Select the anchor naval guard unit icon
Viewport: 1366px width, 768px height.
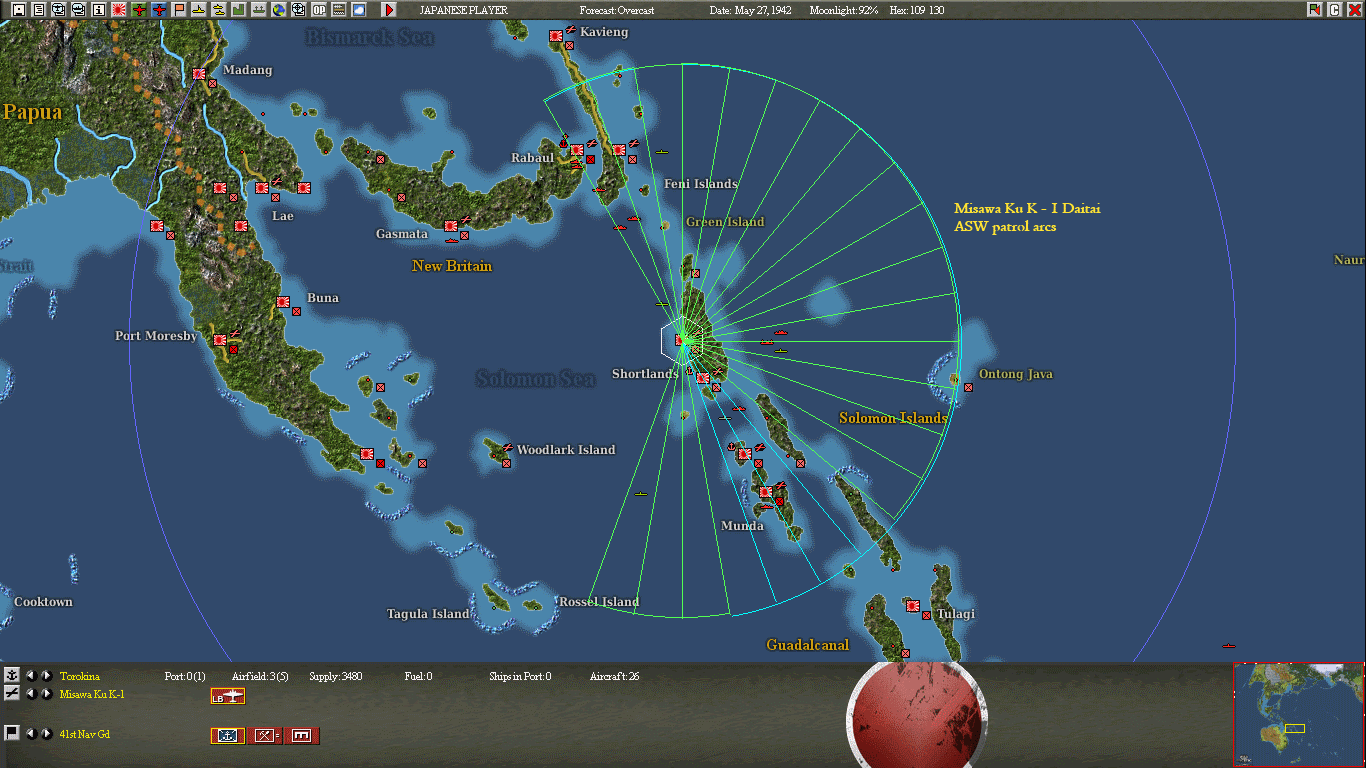[x=227, y=736]
